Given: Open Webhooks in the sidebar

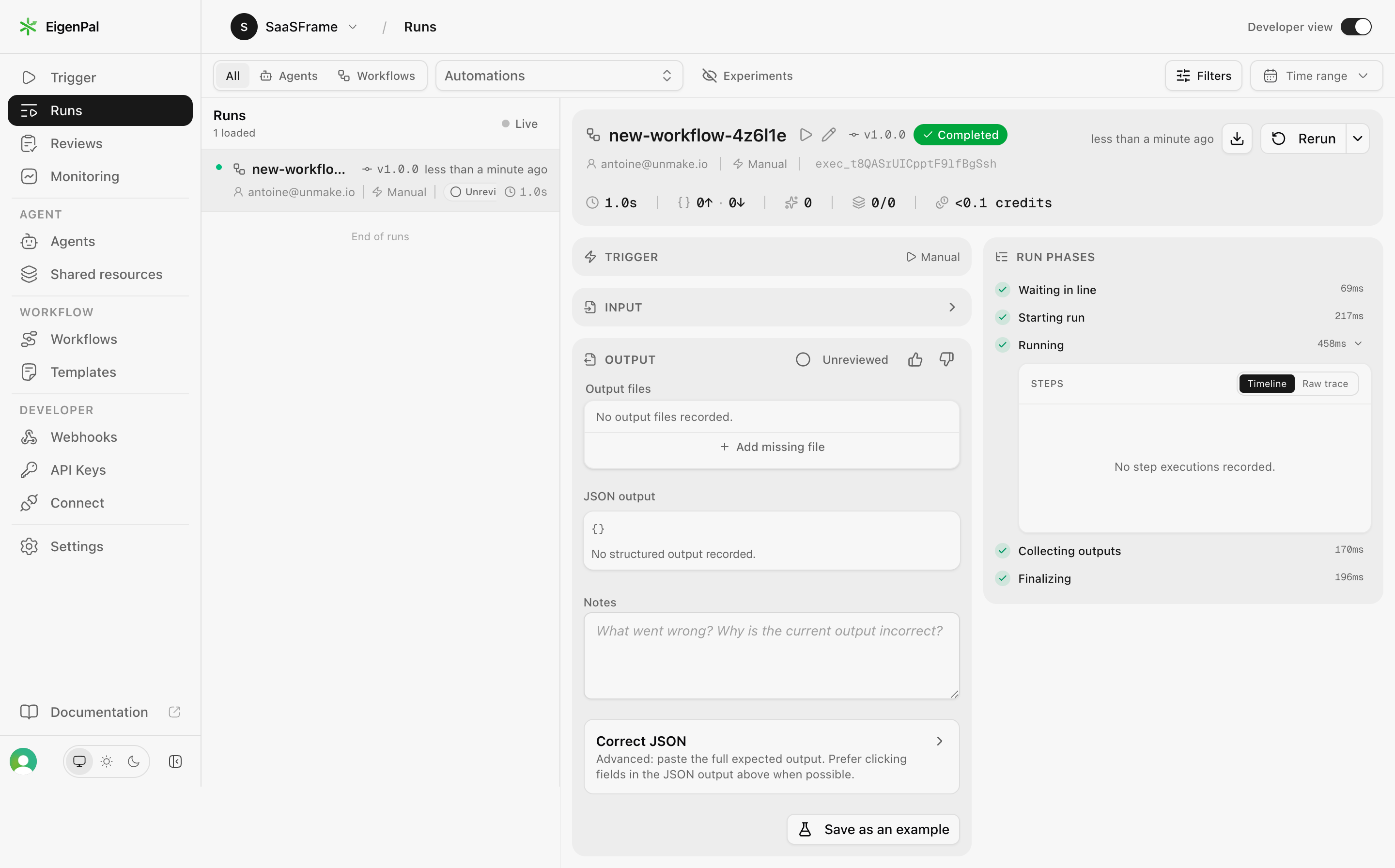Looking at the screenshot, I should click(100, 437).
